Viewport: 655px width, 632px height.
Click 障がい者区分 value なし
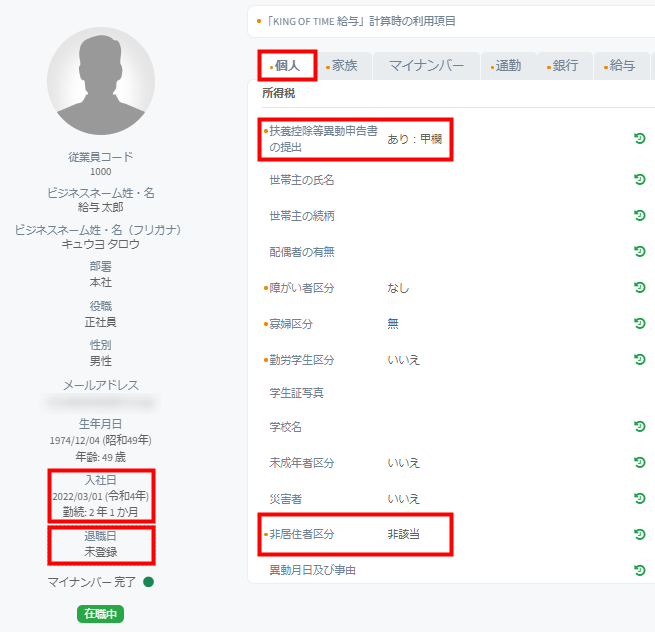pyautogui.click(x=398, y=288)
